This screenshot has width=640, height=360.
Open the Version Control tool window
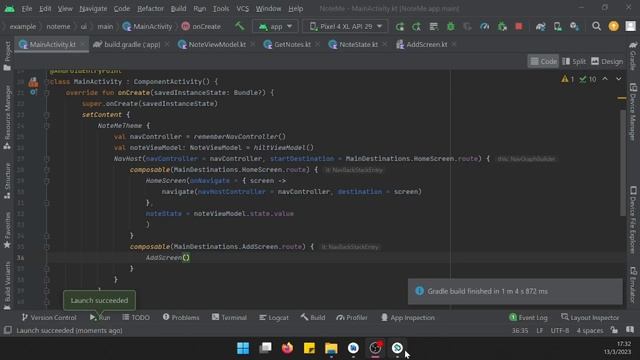49,318
